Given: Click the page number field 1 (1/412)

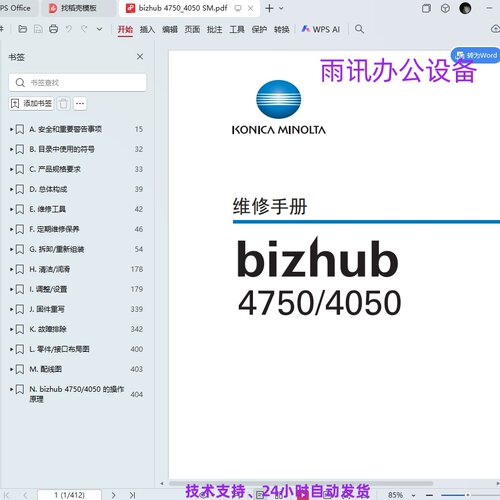Looking at the screenshot, I should [69, 495].
